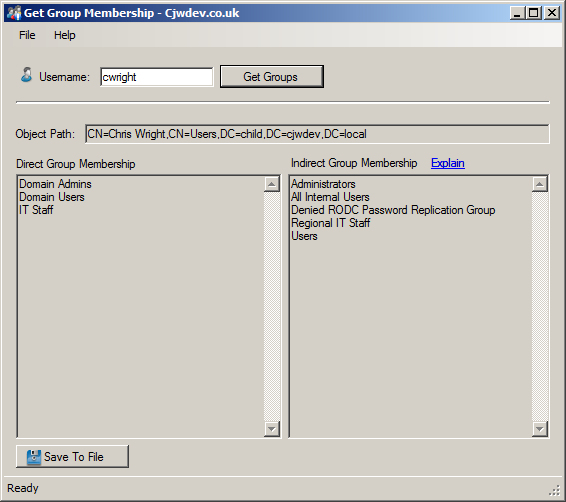566x502 pixels.
Task: Maximize the Get Group Membership window
Action: [x=534, y=13]
